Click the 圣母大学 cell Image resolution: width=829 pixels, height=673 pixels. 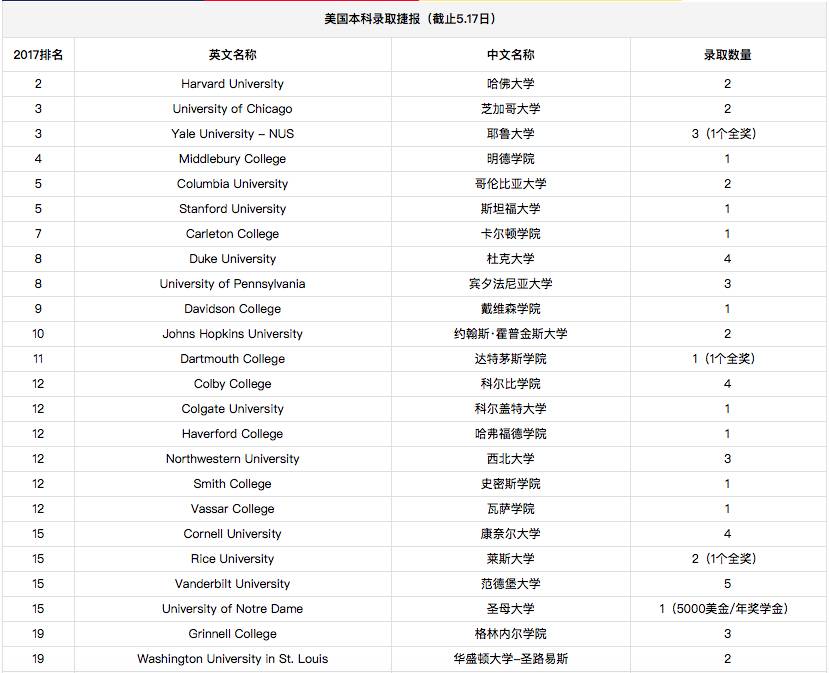click(x=511, y=609)
